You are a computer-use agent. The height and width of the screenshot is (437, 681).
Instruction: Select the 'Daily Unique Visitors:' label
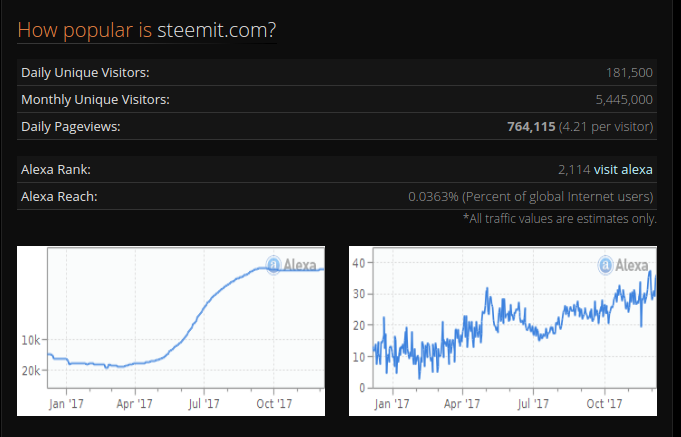click(x=85, y=73)
